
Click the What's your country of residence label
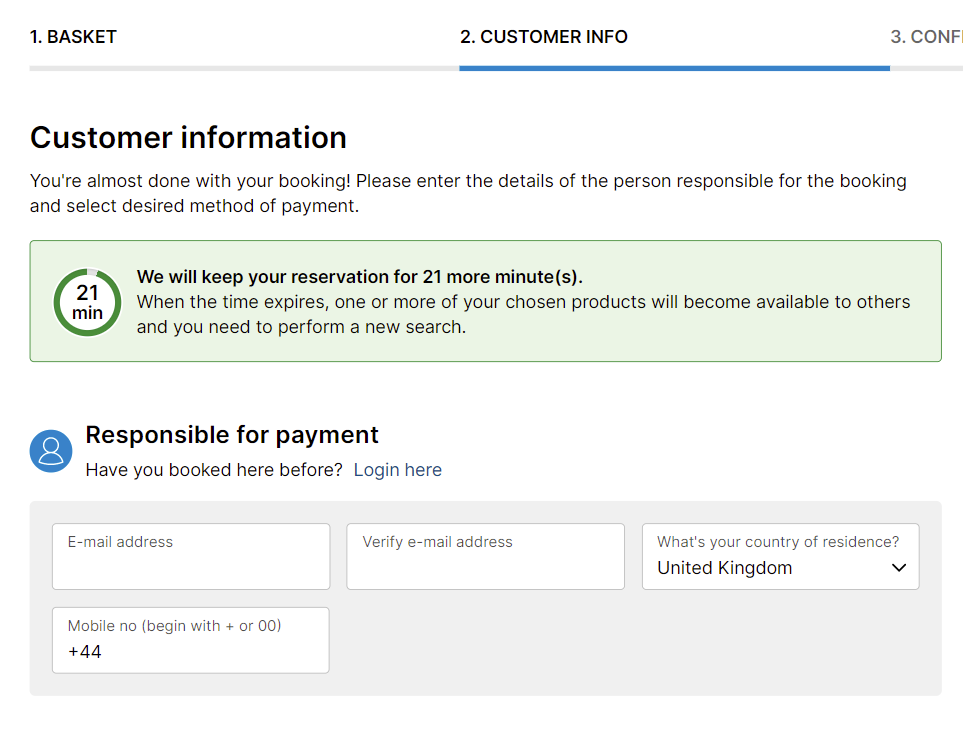778,542
